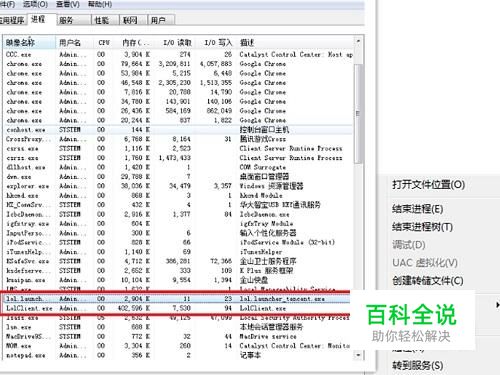Sort by 内存 column header
The image size is (500, 375).
click(136, 43)
